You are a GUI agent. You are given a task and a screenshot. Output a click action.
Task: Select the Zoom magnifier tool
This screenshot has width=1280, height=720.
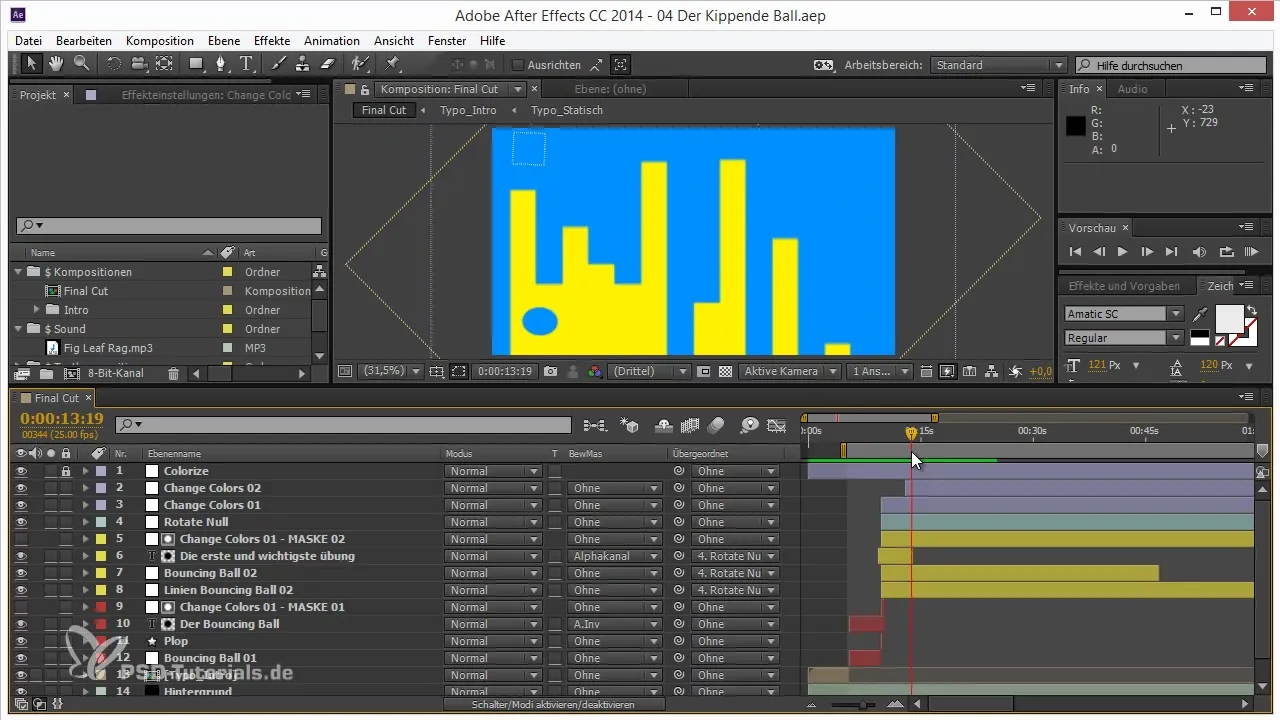point(81,64)
